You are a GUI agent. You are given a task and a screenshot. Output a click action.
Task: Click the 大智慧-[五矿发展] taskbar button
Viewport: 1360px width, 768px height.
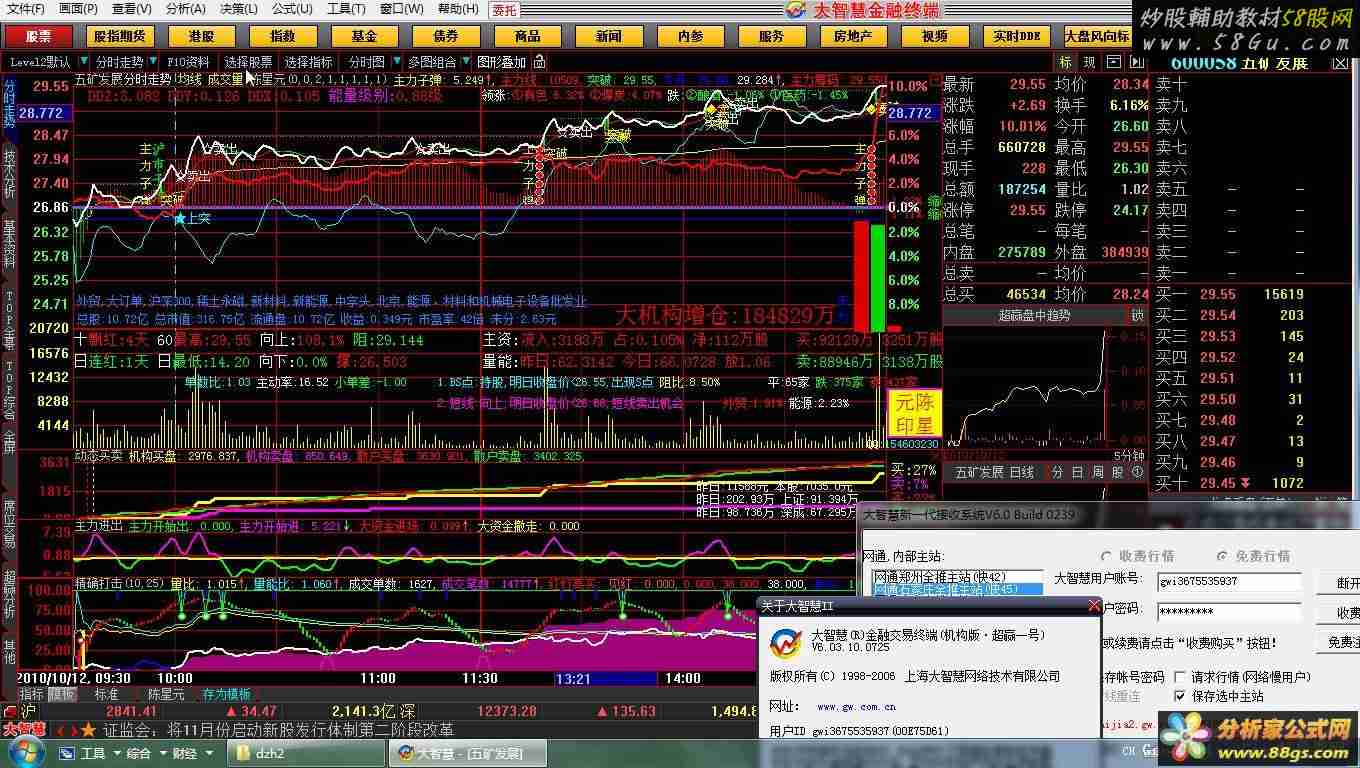click(x=469, y=753)
